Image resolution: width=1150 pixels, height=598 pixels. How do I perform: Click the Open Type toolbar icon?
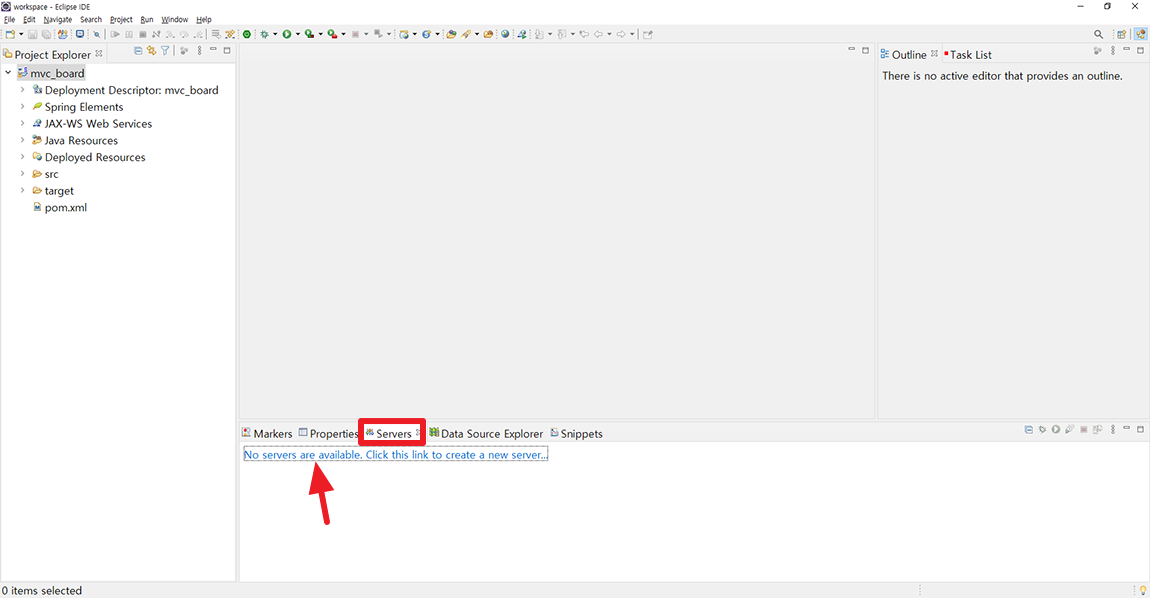tap(450, 34)
